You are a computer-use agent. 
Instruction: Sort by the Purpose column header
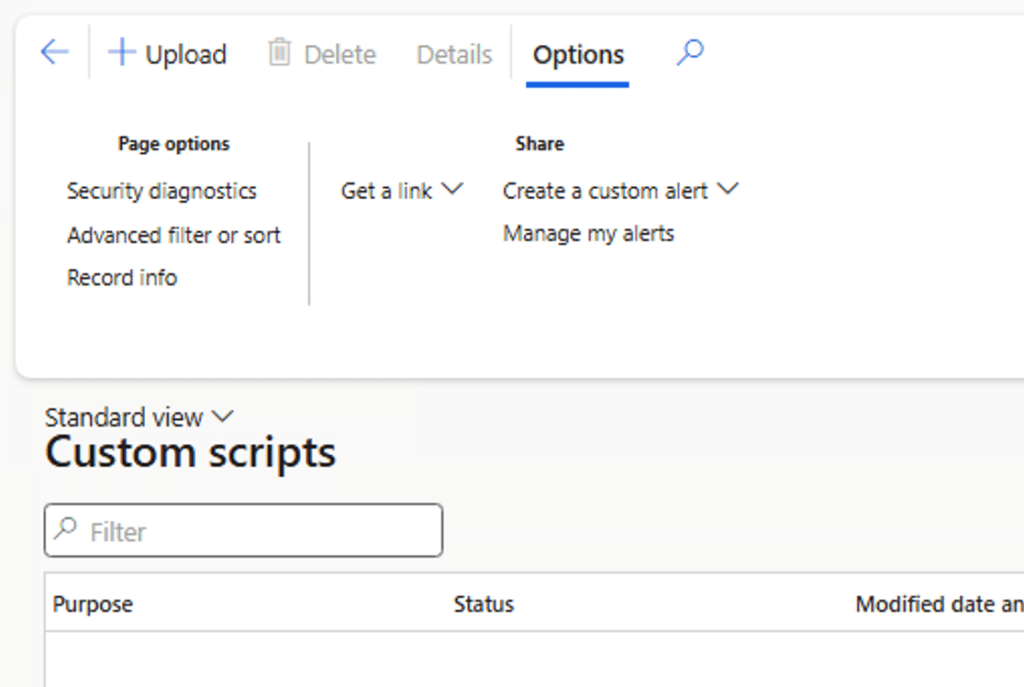pyautogui.click(x=93, y=604)
